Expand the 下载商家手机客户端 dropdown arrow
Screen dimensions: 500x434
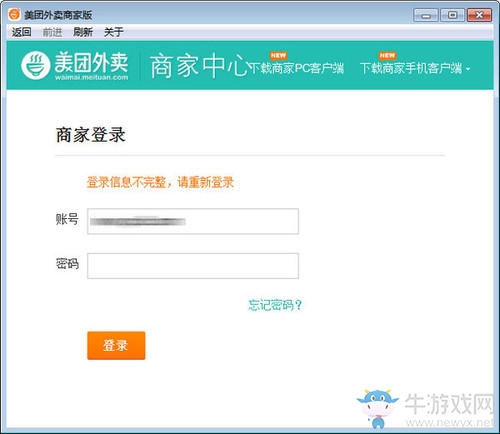[x=468, y=69]
